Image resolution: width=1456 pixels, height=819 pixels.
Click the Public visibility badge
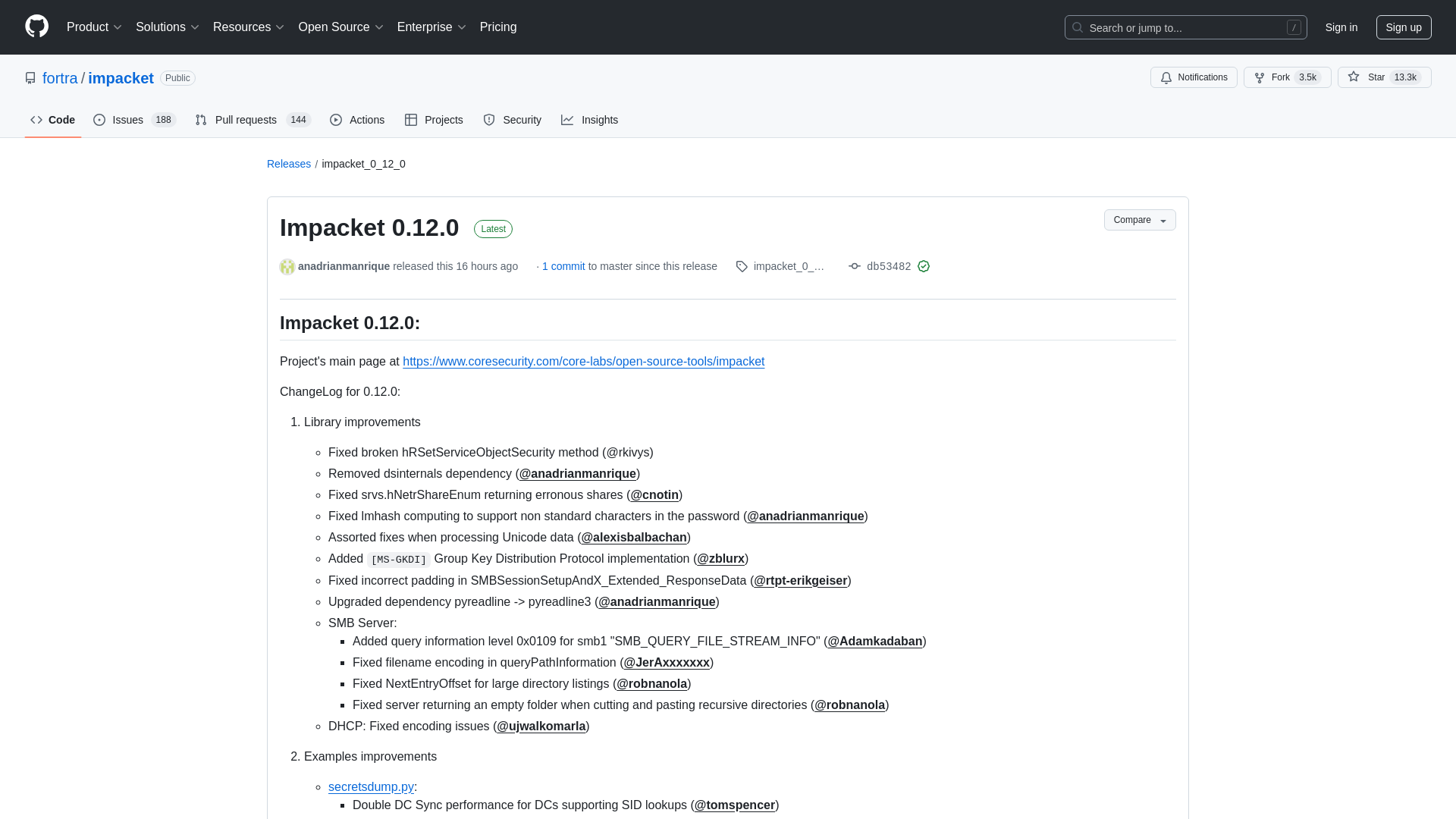click(x=177, y=78)
